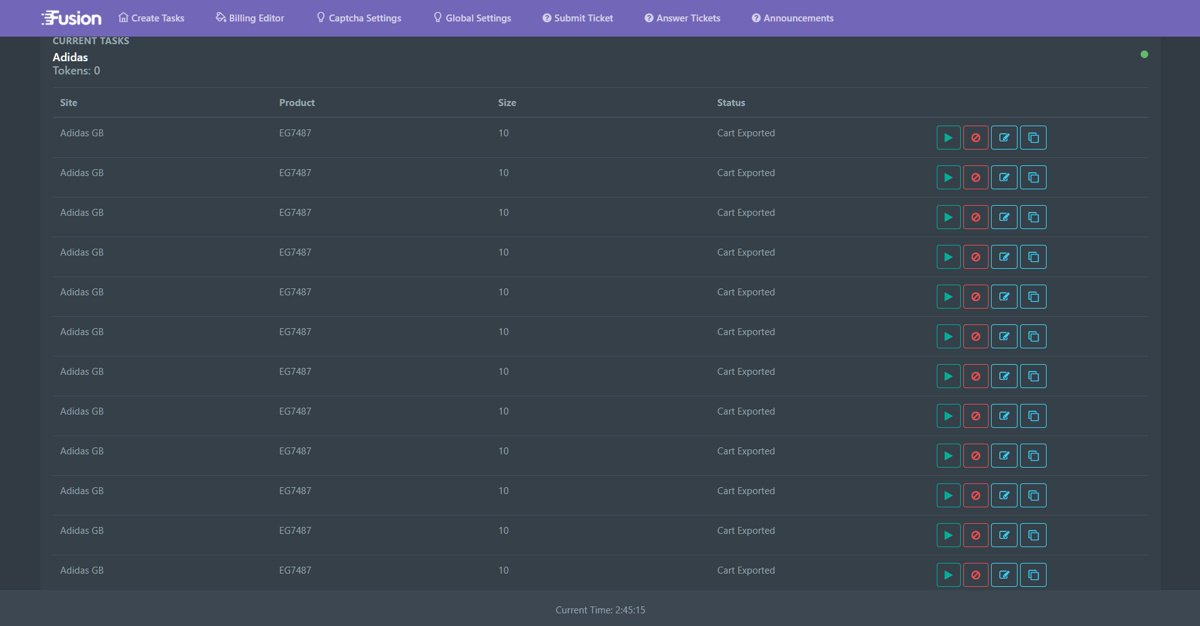Select the Adidas task group heading
1200x626 pixels.
coord(70,57)
